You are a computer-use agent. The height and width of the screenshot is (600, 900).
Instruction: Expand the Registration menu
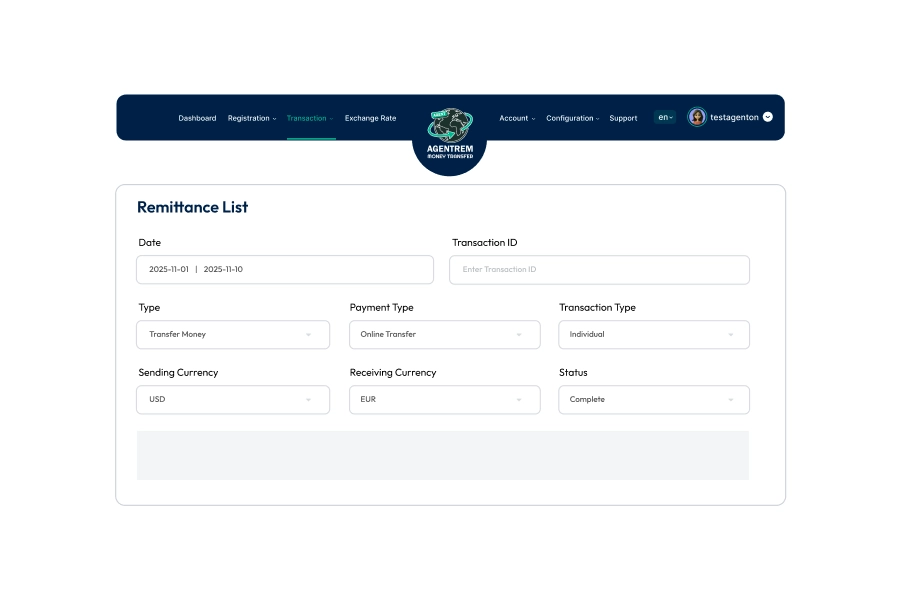252,118
